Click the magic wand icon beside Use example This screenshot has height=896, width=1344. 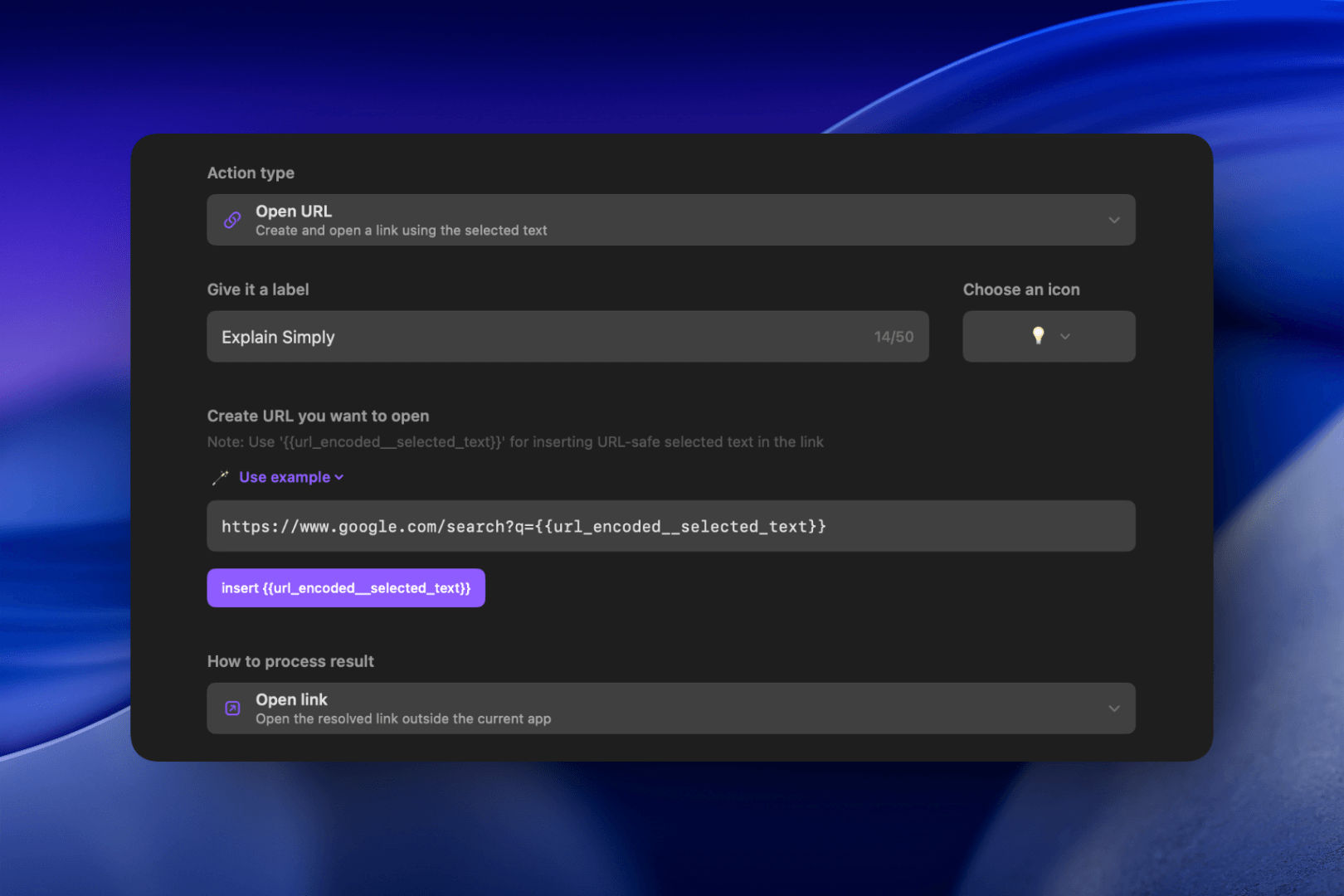[x=220, y=477]
